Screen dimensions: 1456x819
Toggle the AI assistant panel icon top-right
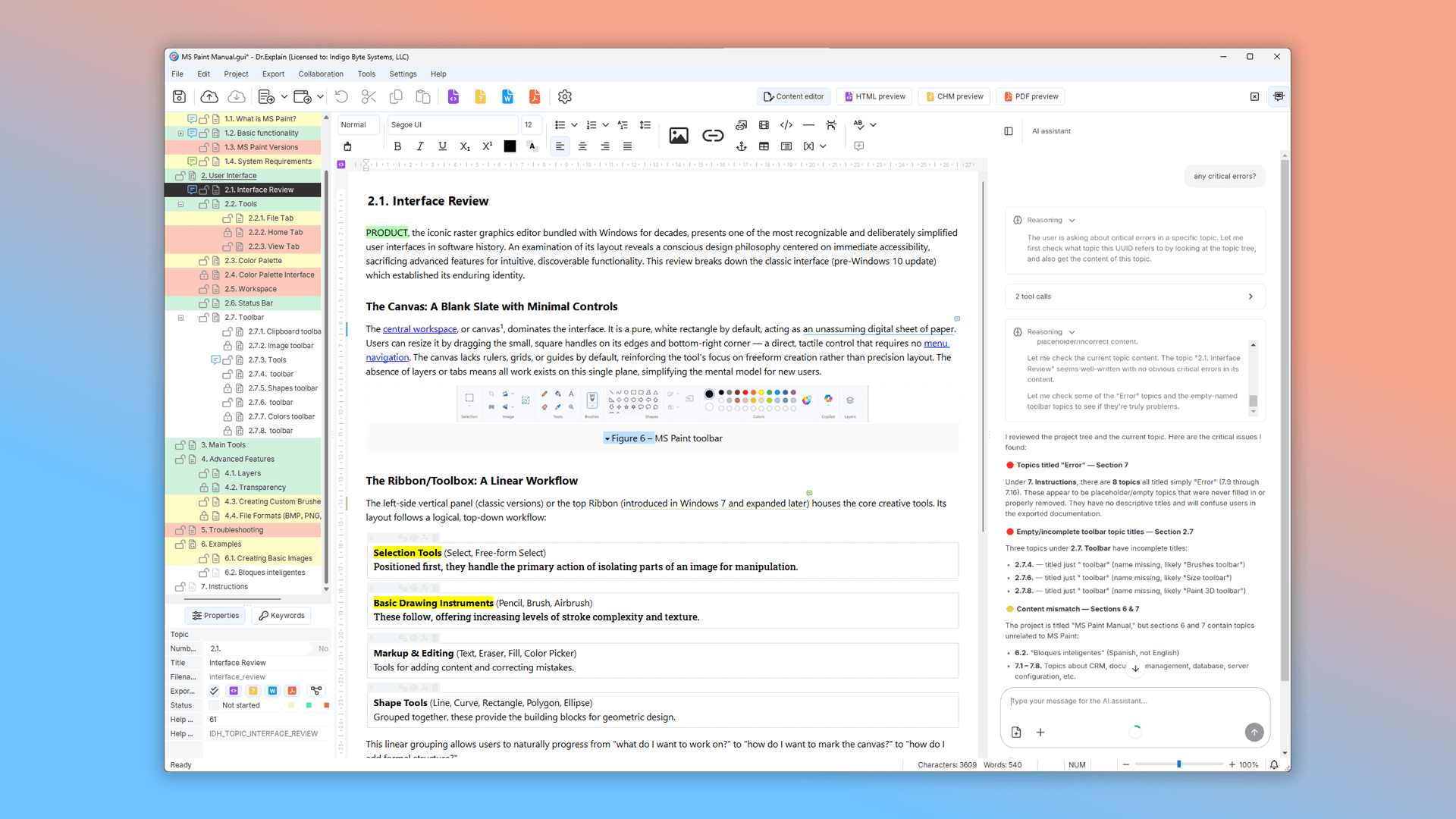(1279, 96)
